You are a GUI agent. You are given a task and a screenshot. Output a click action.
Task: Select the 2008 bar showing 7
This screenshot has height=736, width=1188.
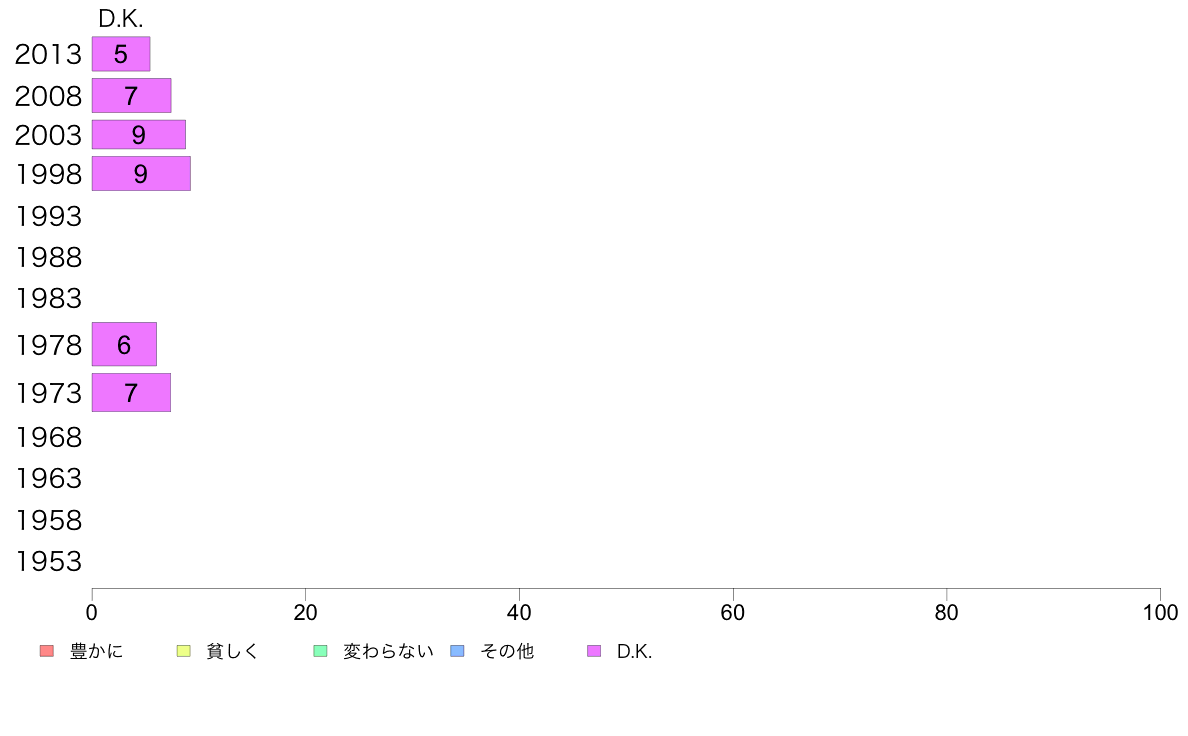[132, 96]
